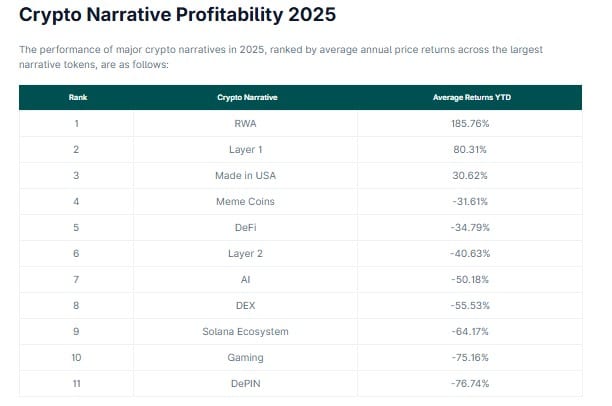612x406 pixels.
Task: Click the 185.76% return value
Action: point(470,124)
